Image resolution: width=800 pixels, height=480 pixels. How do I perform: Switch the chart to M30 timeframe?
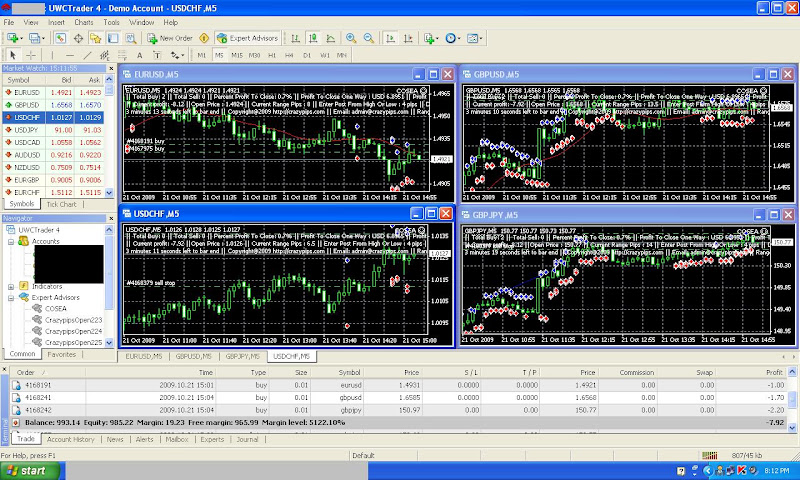(x=254, y=55)
